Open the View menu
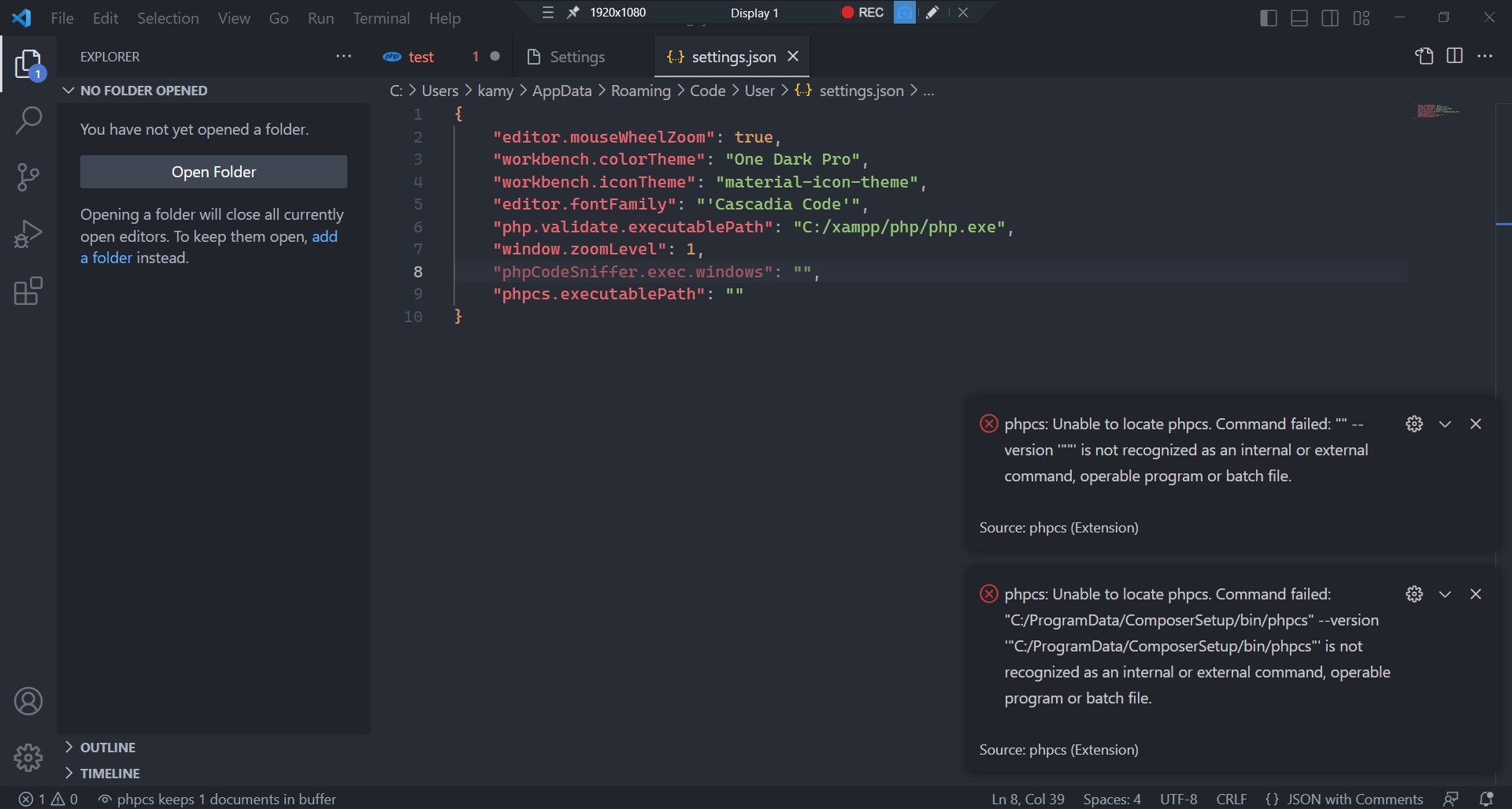This screenshot has height=809, width=1512. point(234,18)
